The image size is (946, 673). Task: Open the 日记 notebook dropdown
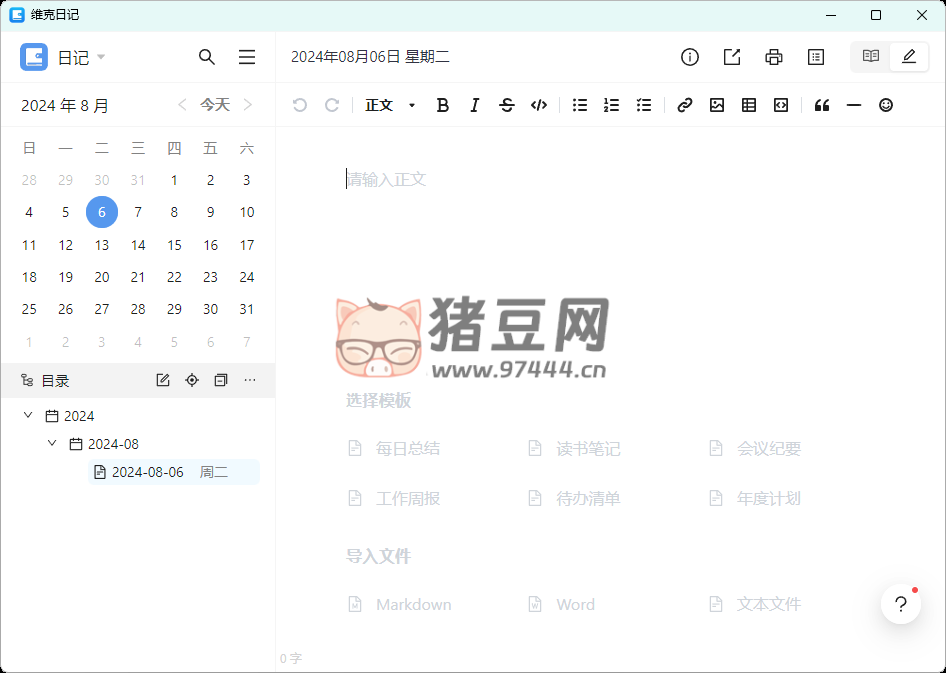click(x=81, y=57)
